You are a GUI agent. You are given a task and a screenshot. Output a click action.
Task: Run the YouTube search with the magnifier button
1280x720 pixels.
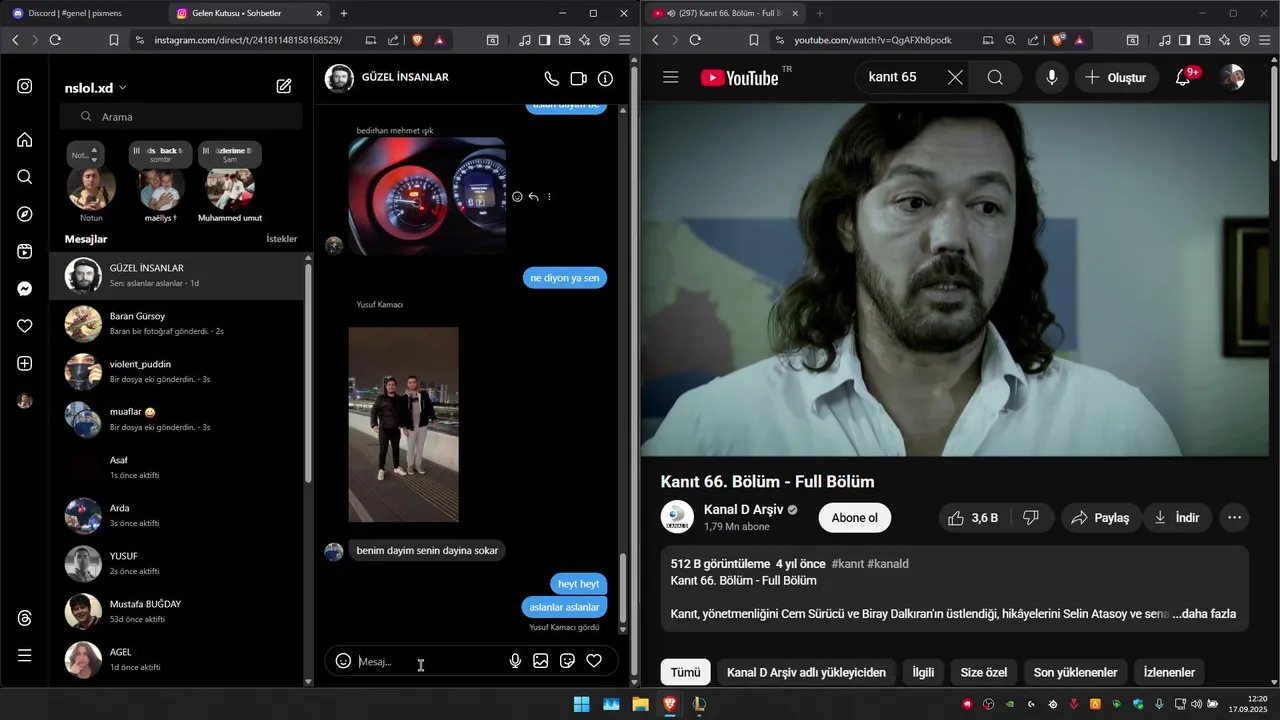coord(995,77)
